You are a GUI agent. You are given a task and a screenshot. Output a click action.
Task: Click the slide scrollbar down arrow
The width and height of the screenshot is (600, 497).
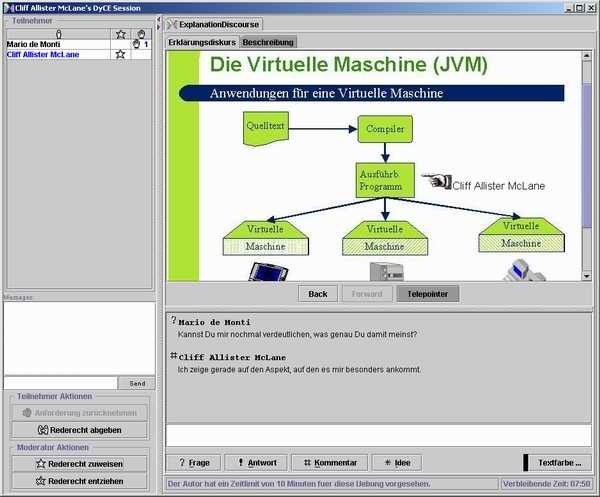[587, 274]
